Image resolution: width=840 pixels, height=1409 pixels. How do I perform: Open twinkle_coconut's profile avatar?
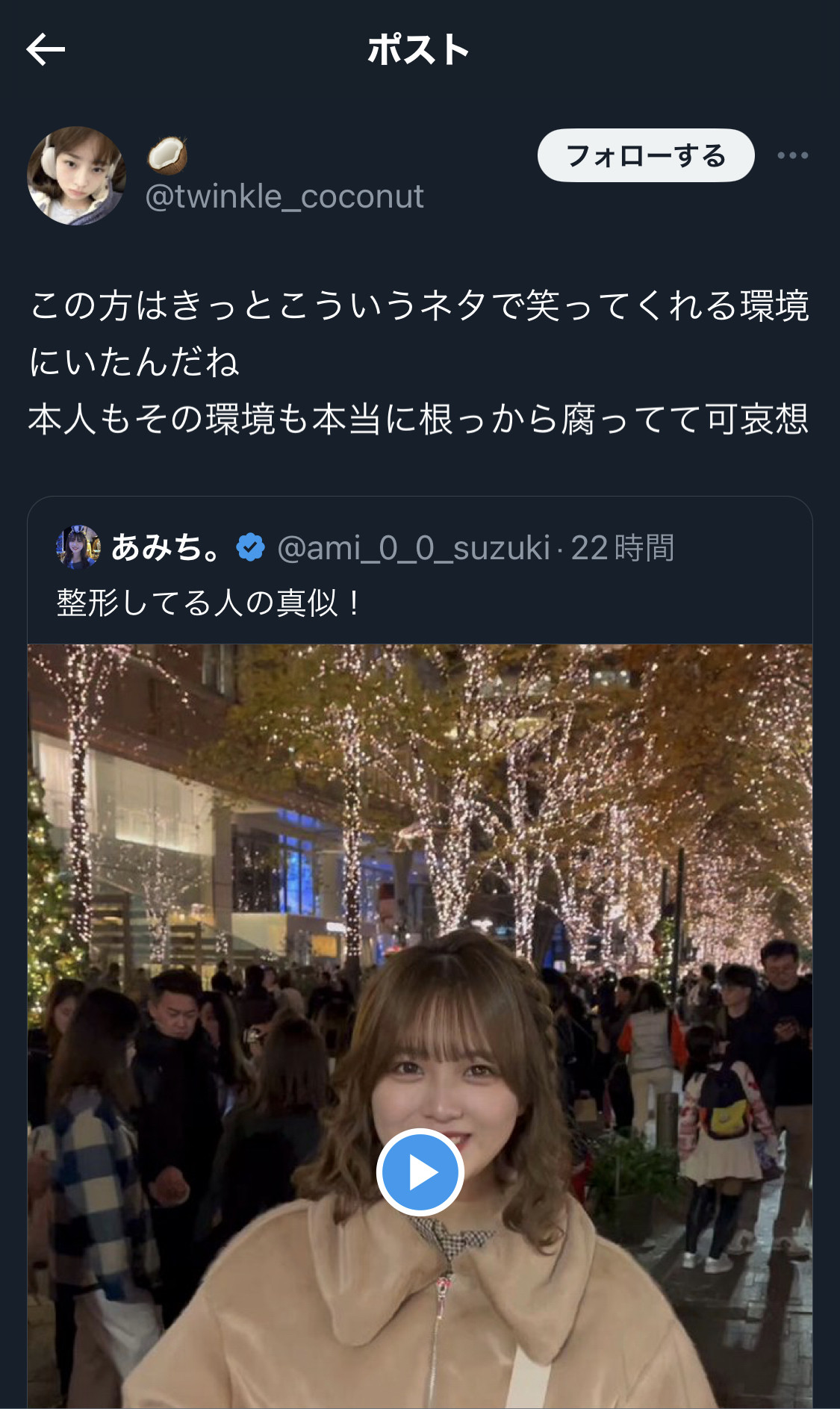click(x=76, y=175)
